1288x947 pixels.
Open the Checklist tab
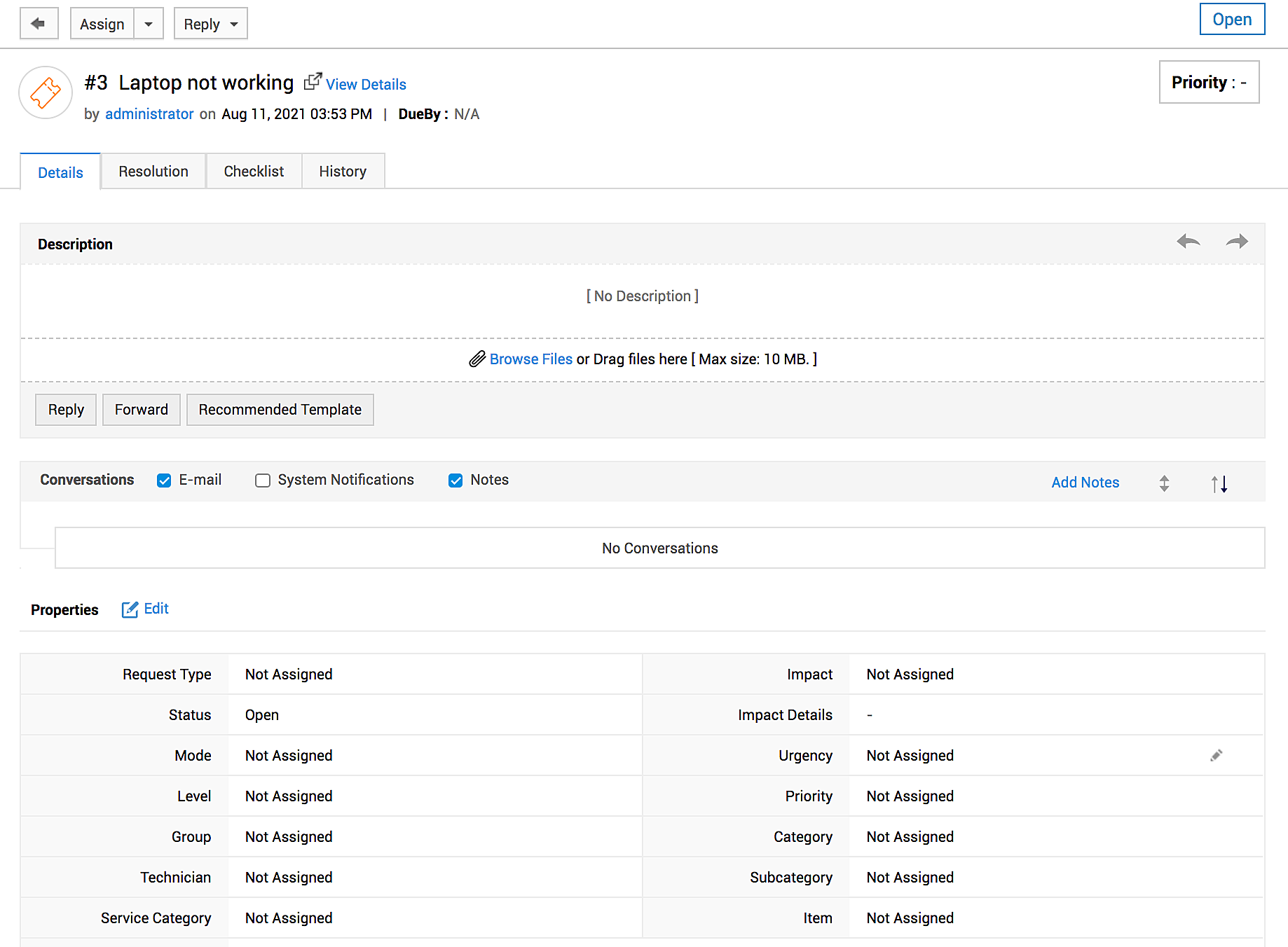254,172
